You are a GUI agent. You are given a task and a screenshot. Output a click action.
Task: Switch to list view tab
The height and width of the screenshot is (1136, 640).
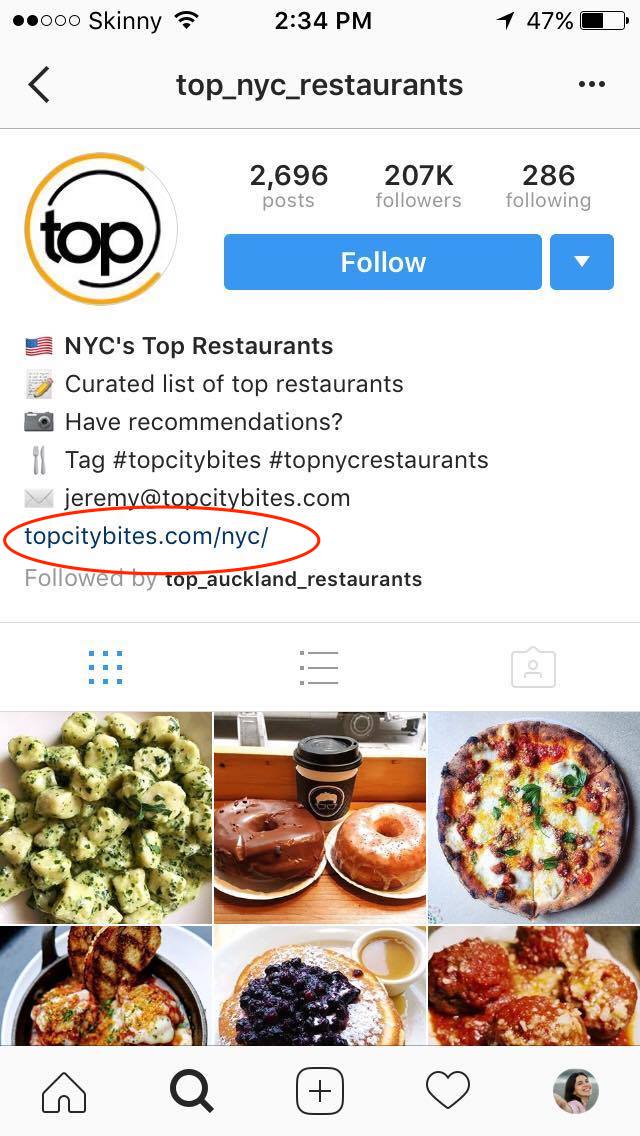point(319,667)
